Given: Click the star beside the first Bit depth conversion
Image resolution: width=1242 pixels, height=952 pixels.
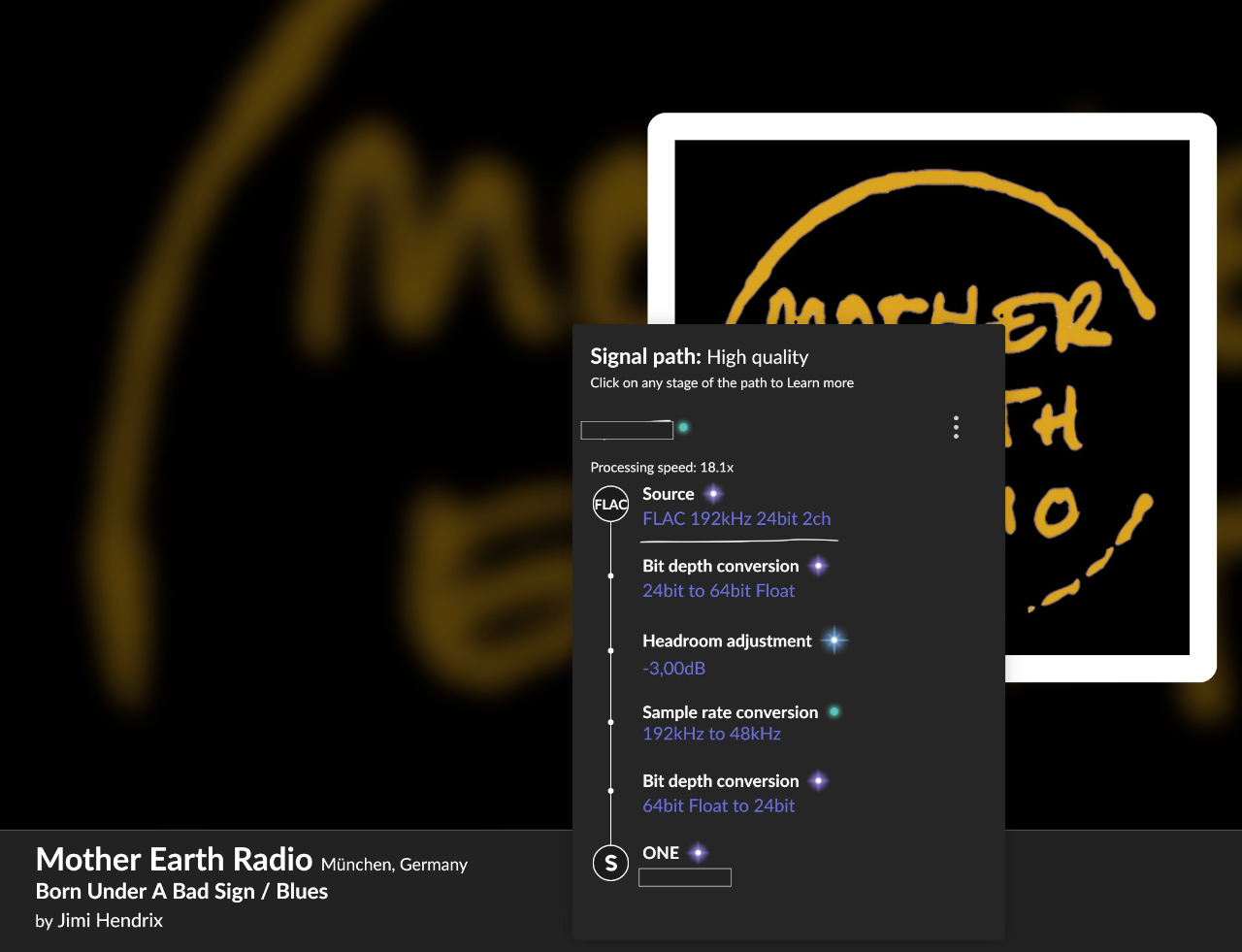Looking at the screenshot, I should (x=818, y=566).
